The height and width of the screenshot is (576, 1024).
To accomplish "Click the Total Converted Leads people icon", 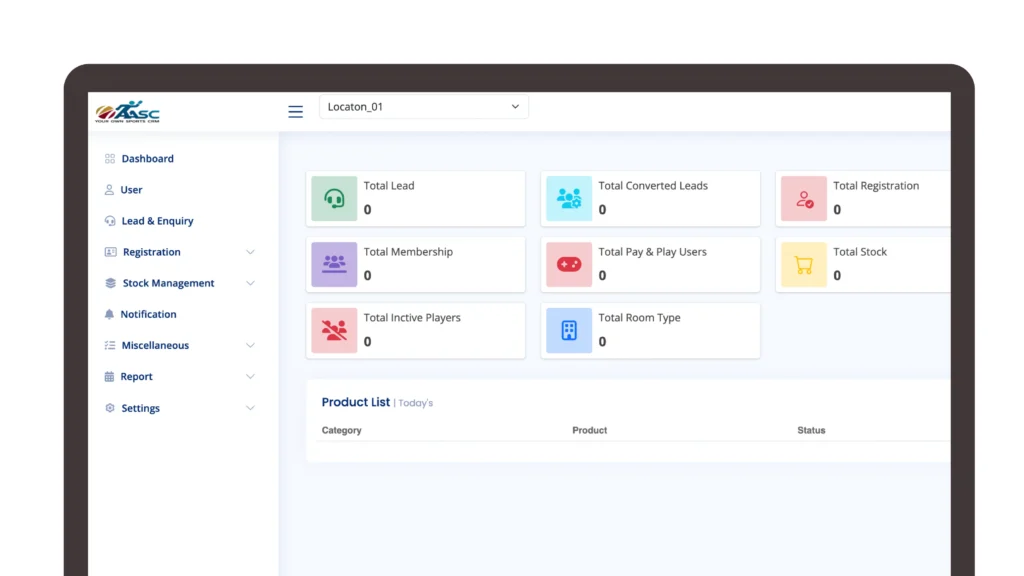I will (x=569, y=198).
